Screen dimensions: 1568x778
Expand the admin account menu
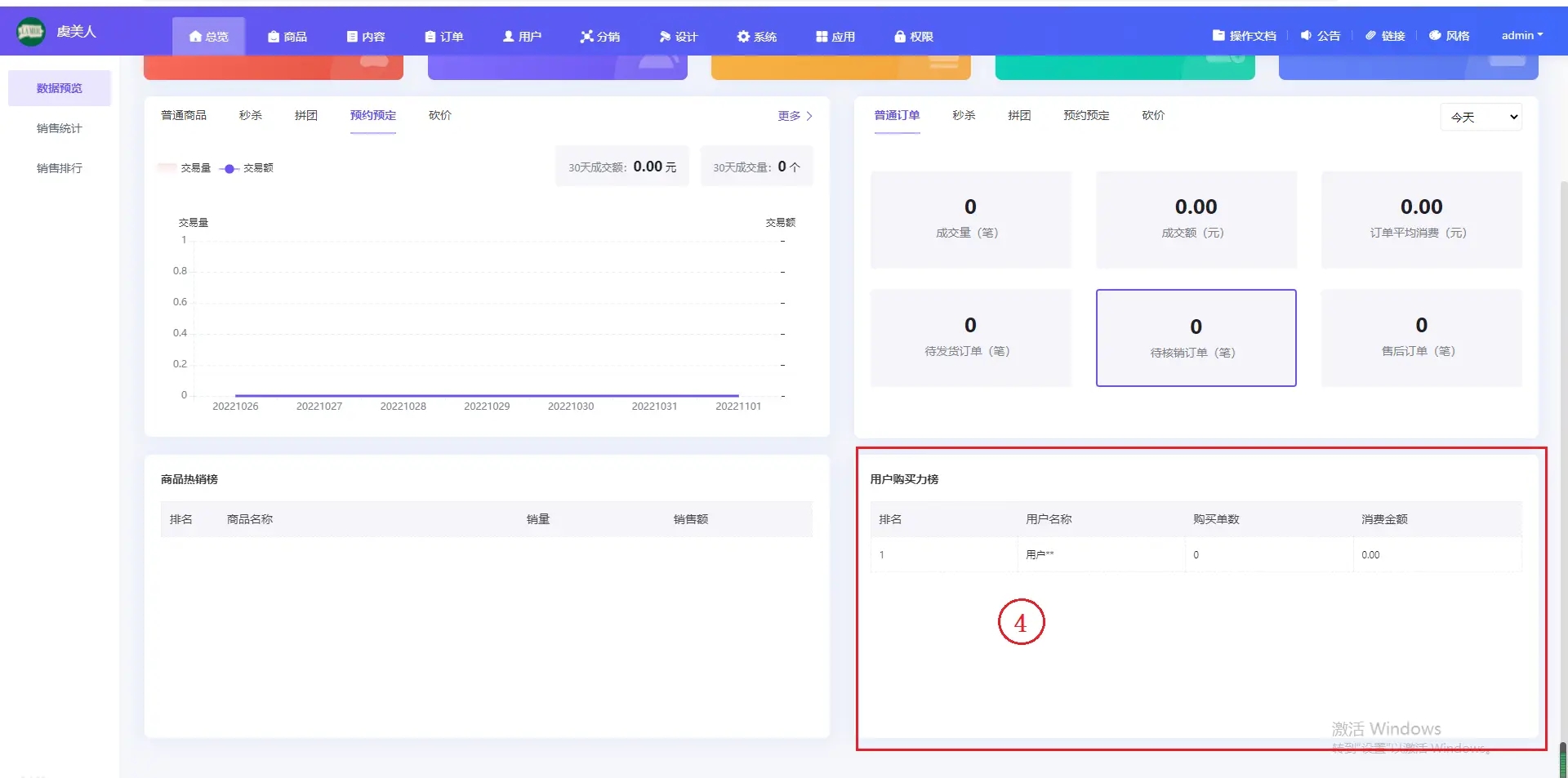coord(1521,36)
